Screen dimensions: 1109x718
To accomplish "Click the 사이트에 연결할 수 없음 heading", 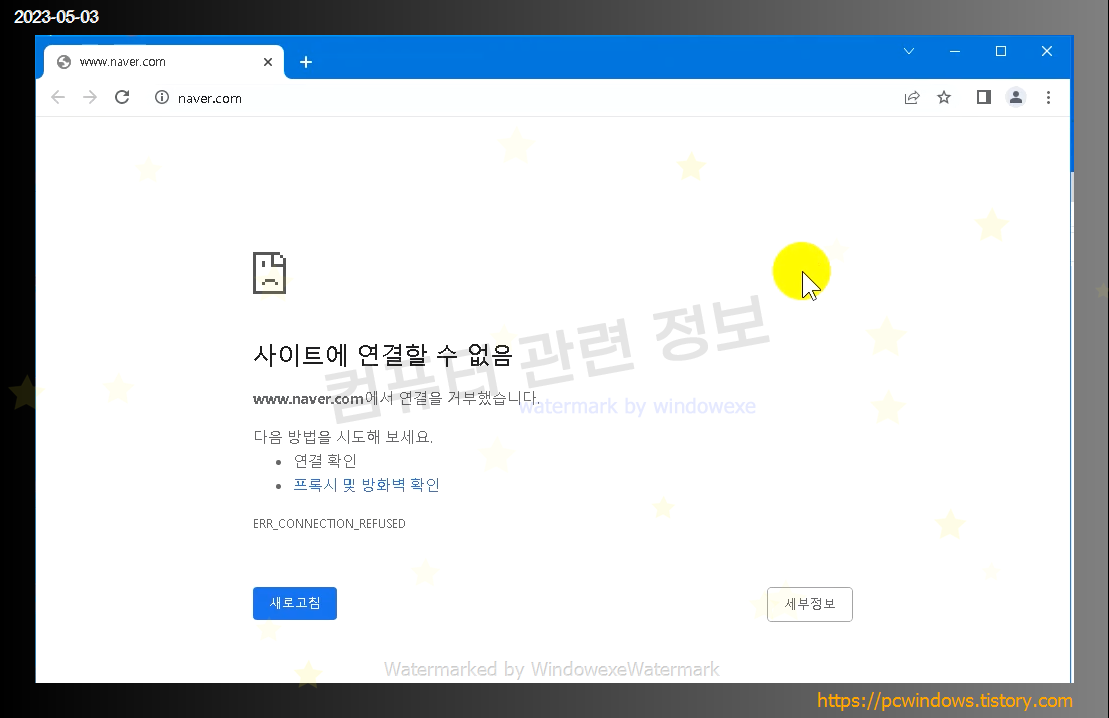I will click(x=383, y=354).
